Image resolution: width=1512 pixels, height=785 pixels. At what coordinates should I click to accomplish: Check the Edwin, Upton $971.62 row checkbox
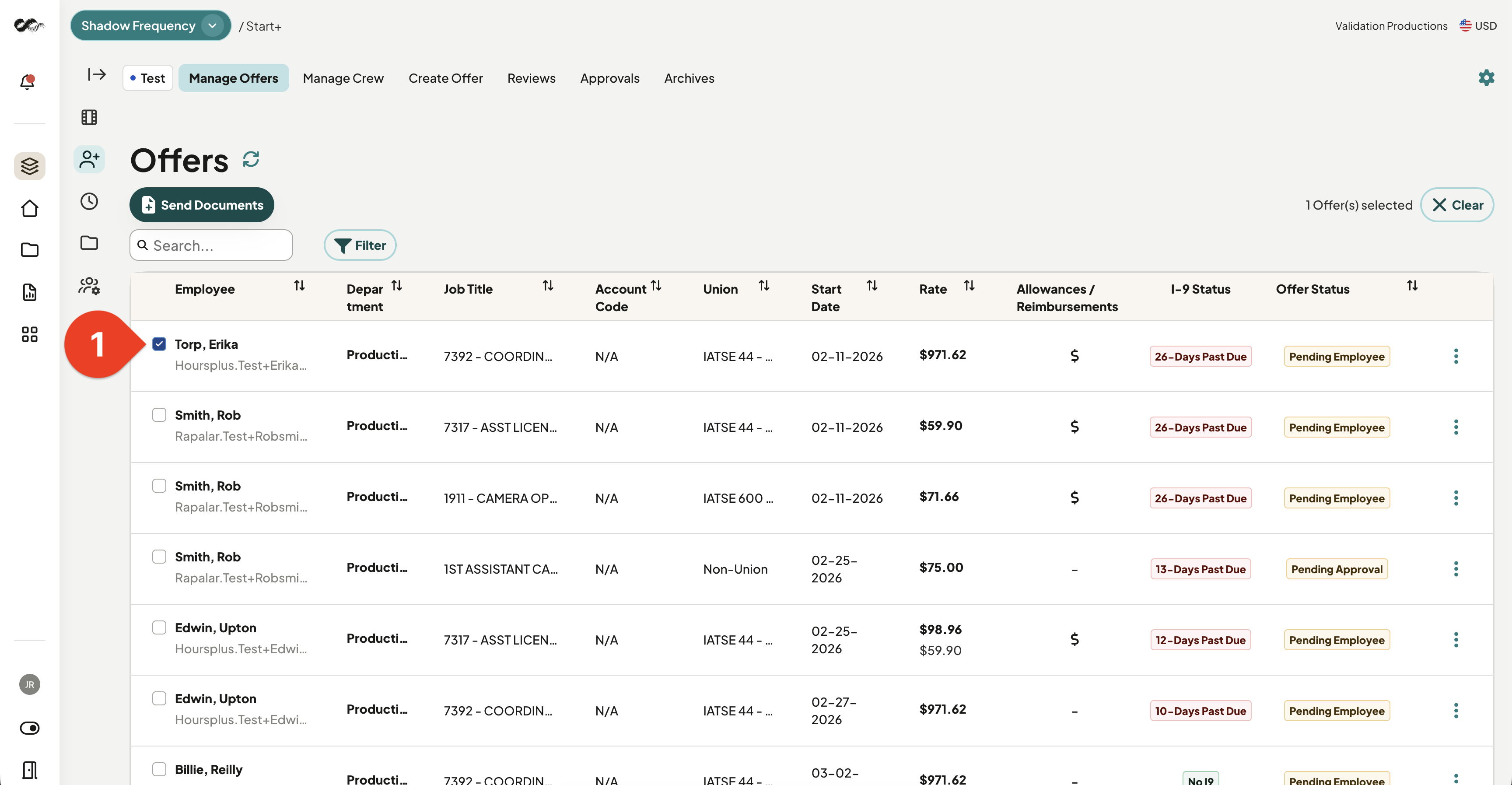(159, 698)
